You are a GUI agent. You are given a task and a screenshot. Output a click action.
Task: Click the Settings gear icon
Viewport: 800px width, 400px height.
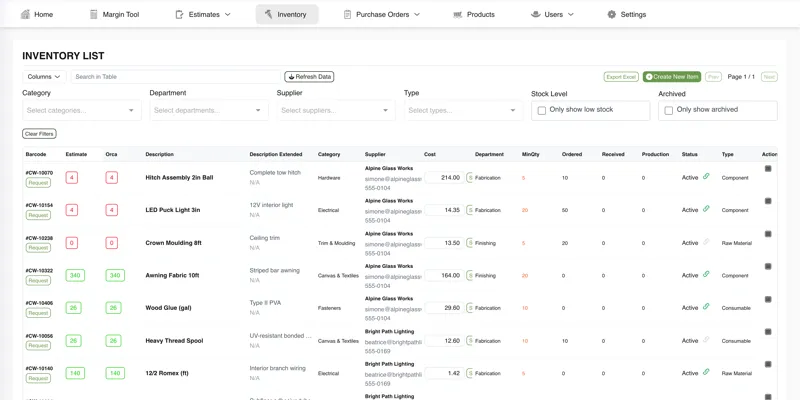coord(611,14)
